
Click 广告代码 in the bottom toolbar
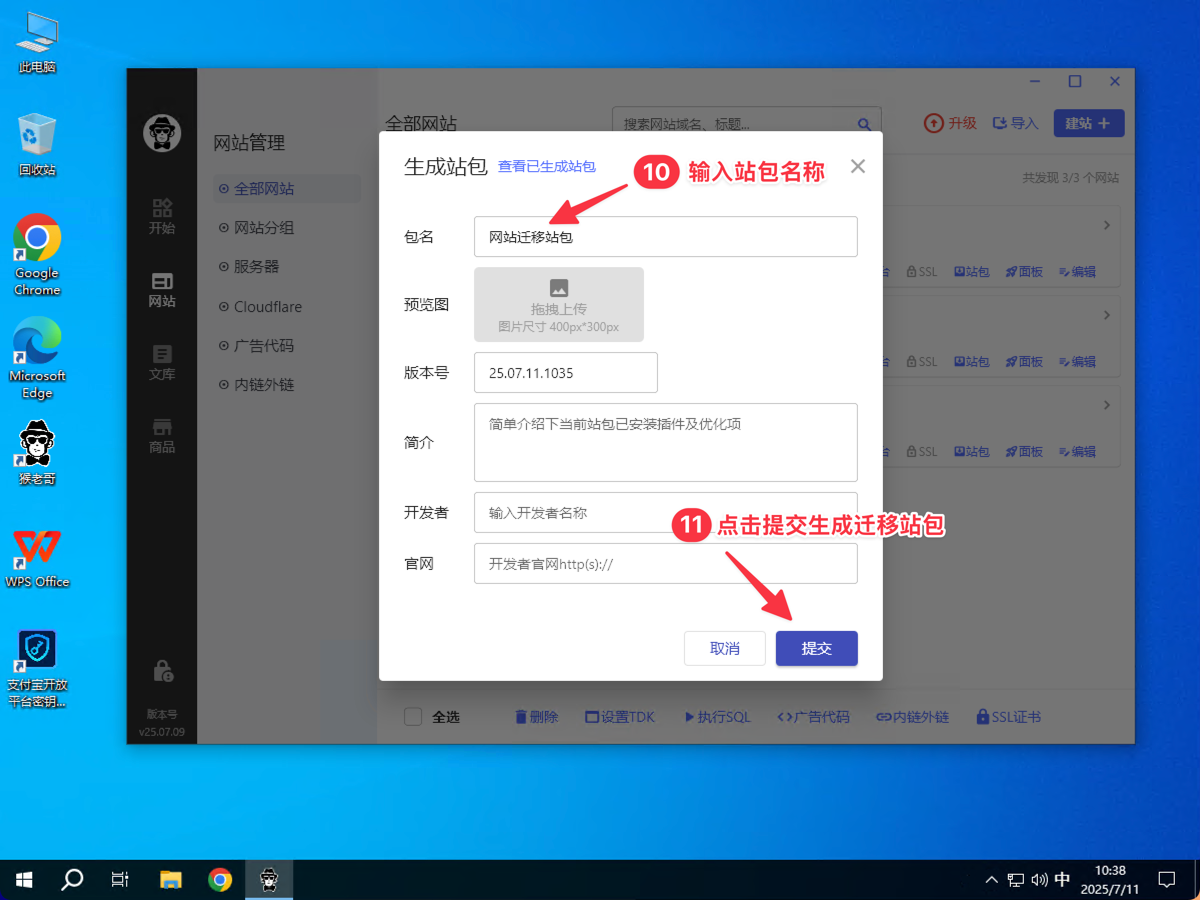tap(813, 717)
